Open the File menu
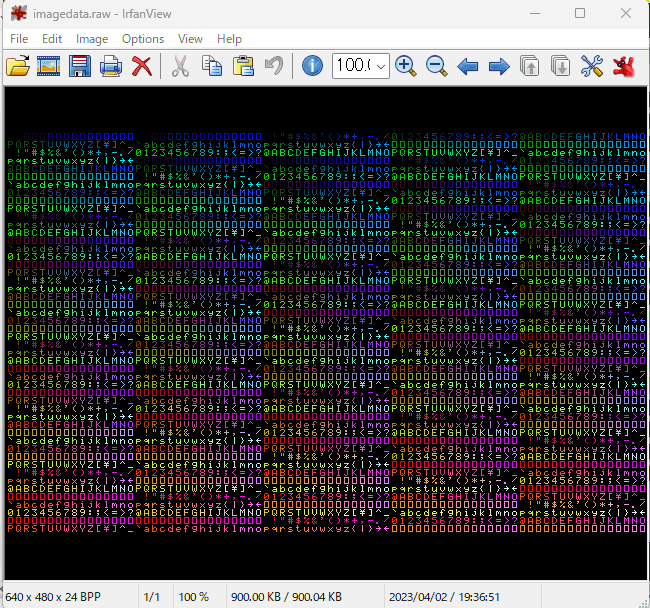This screenshot has height=608, width=650. pyautogui.click(x=19, y=39)
